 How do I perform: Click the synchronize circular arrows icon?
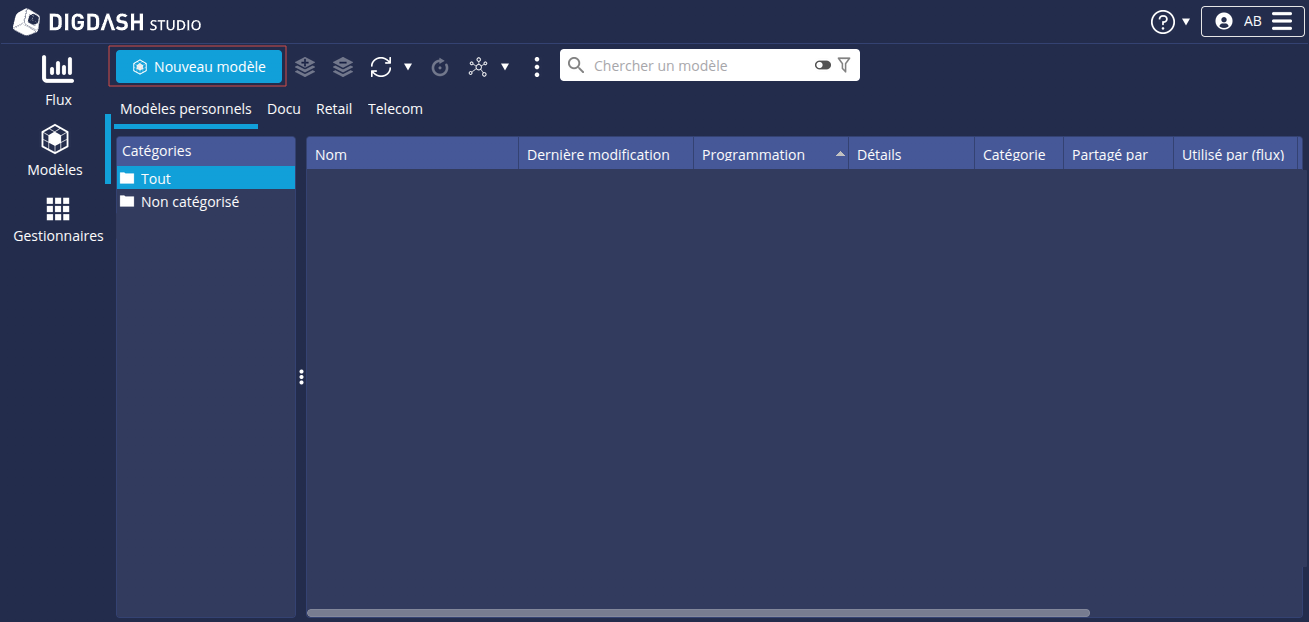click(x=381, y=67)
